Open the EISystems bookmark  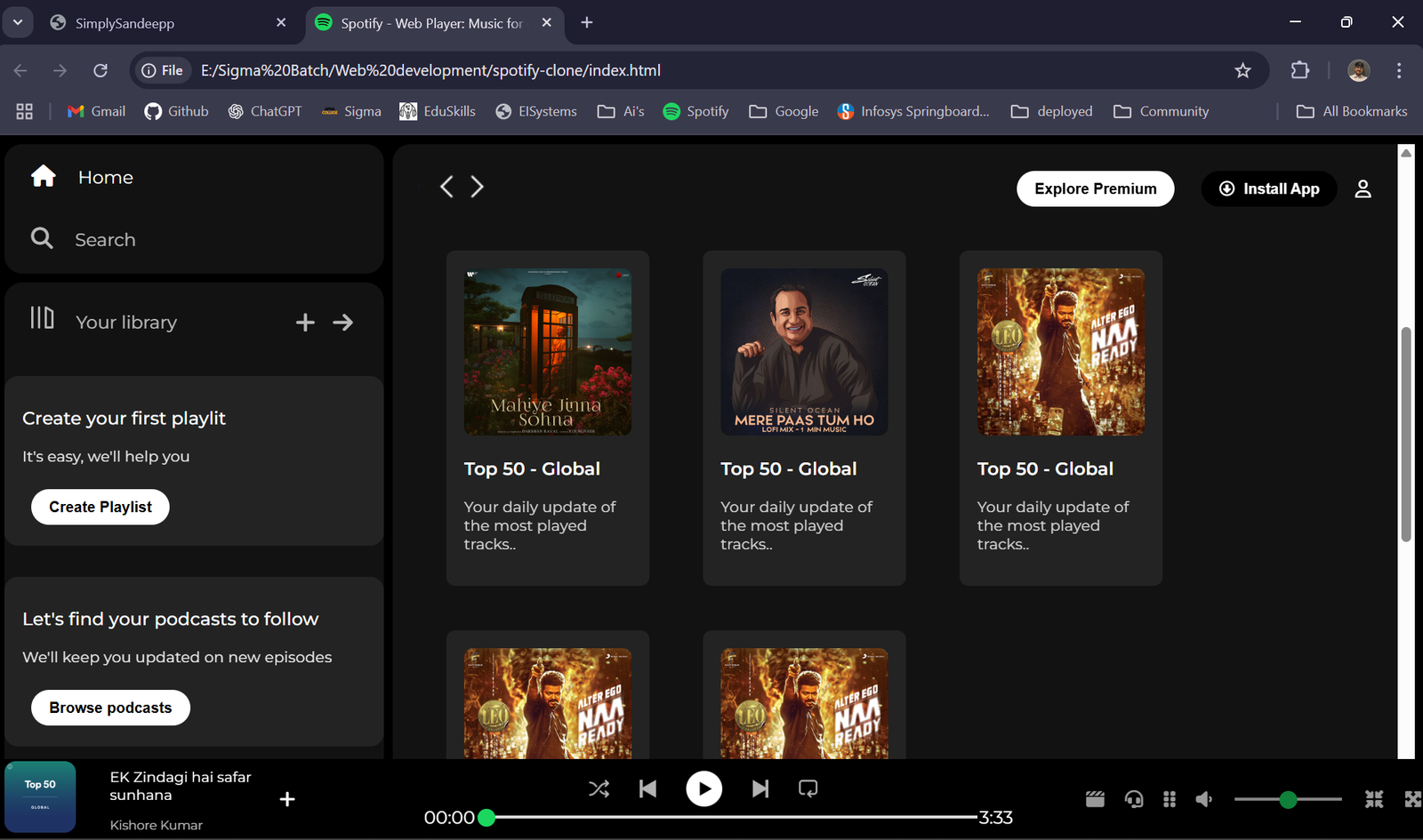(535, 111)
